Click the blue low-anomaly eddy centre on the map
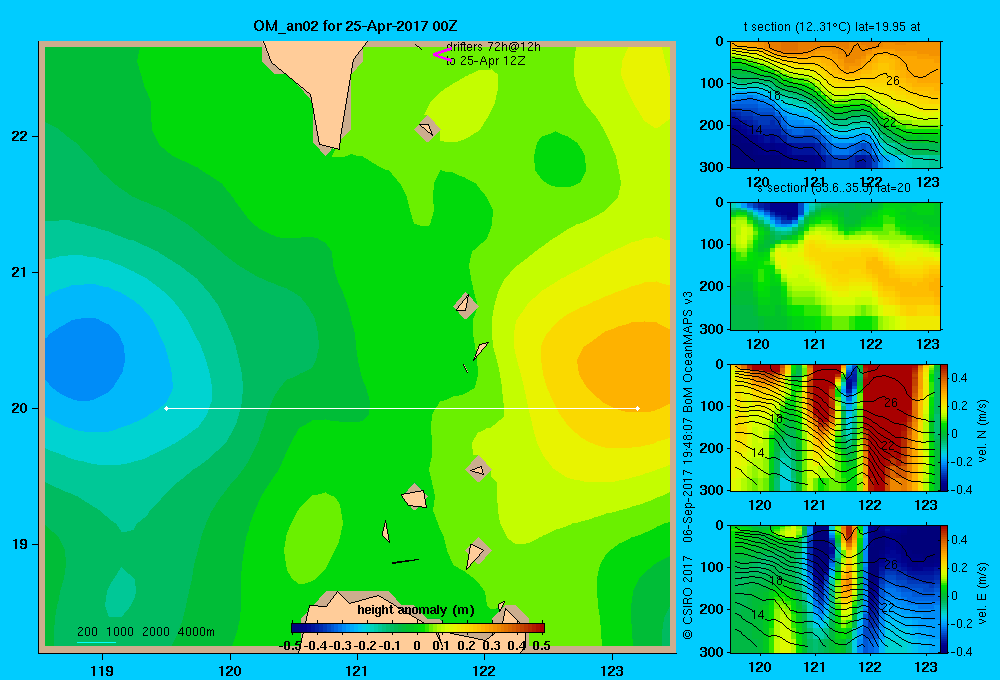 point(83,358)
